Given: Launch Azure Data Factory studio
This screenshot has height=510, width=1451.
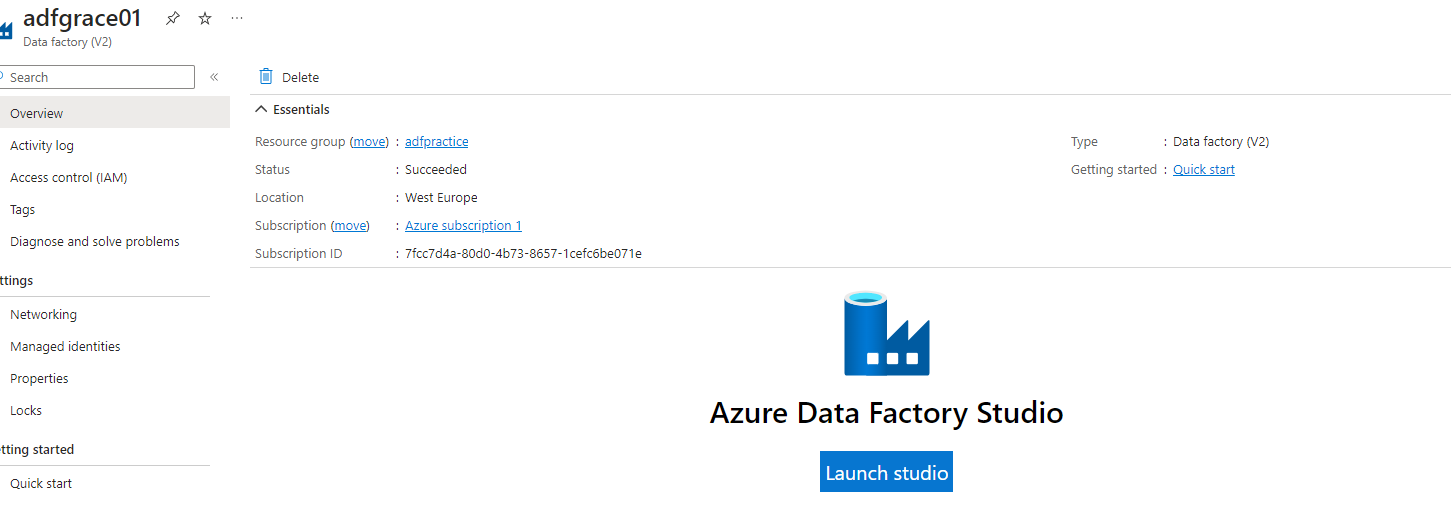Looking at the screenshot, I should tap(886, 473).
